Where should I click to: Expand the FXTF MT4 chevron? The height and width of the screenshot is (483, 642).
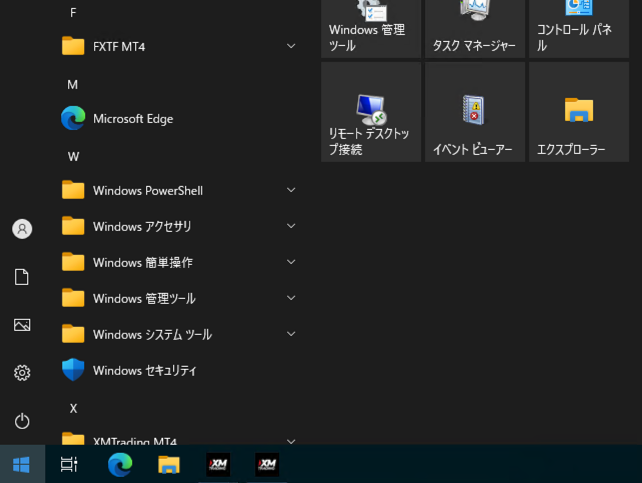[291, 46]
